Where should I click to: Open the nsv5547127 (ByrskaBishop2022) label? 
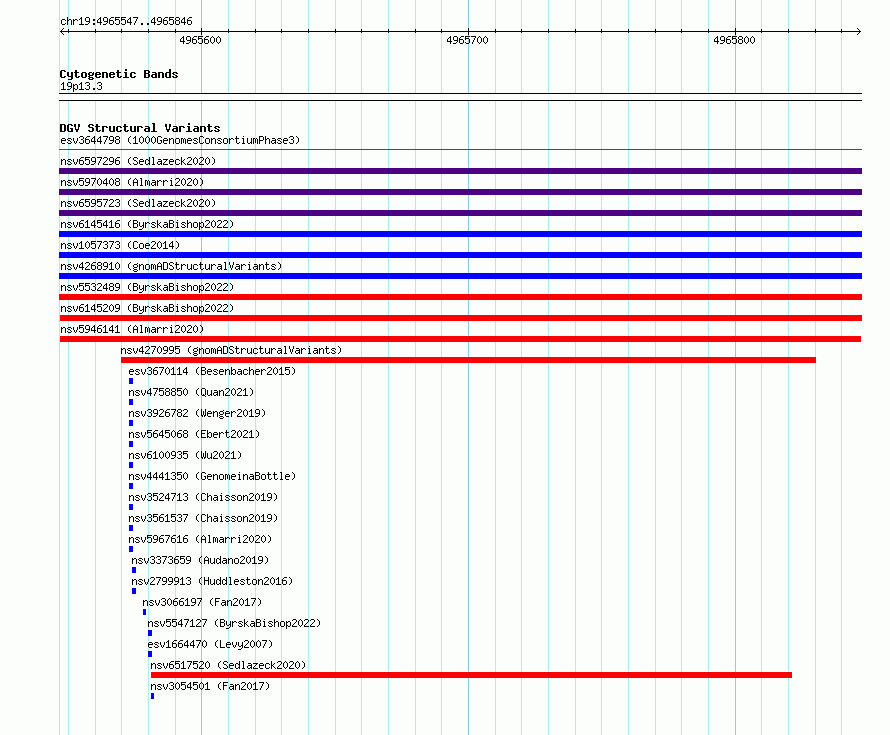point(234,623)
